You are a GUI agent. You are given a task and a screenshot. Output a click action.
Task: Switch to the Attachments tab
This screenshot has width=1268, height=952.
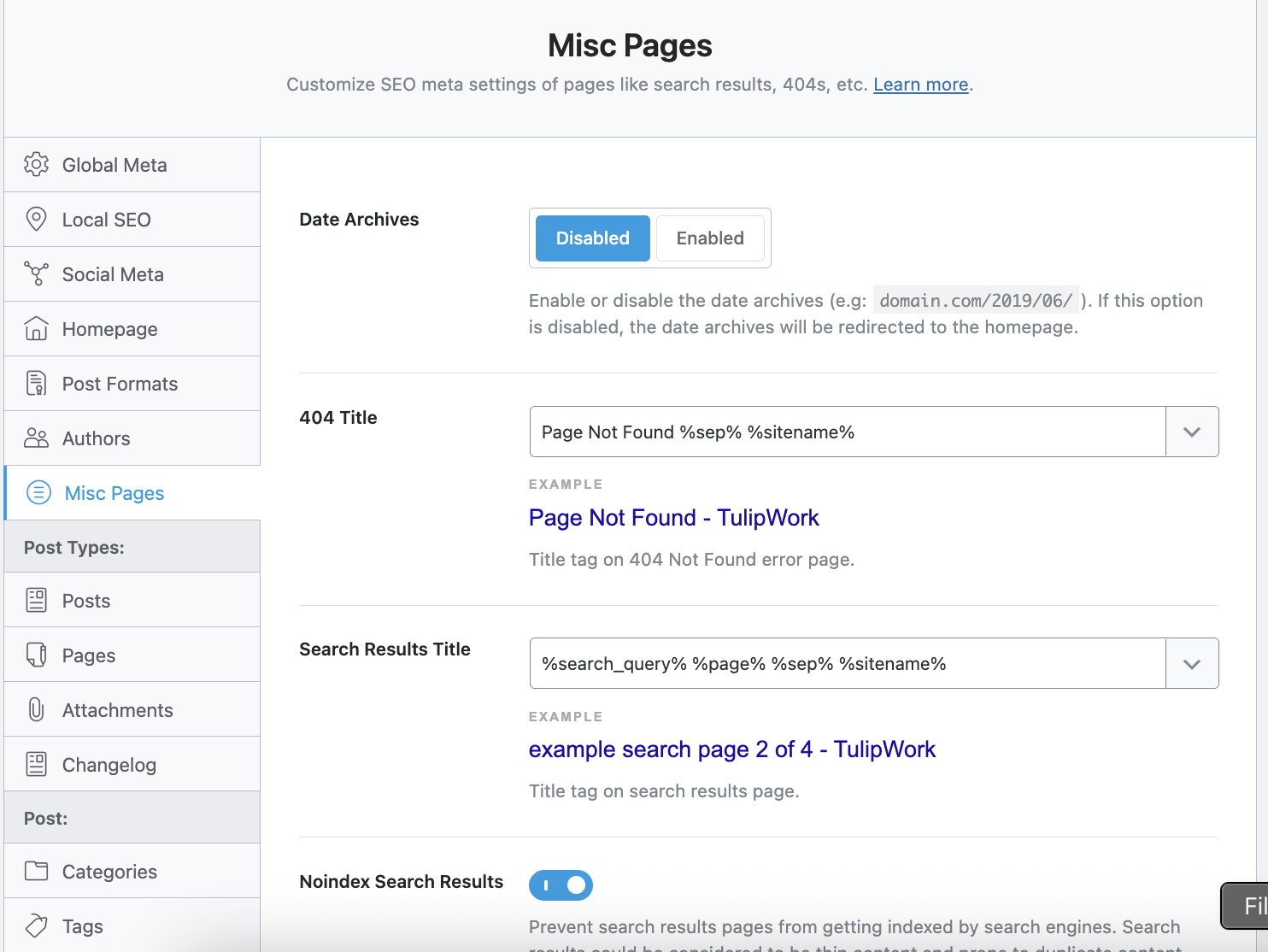[x=132, y=709]
